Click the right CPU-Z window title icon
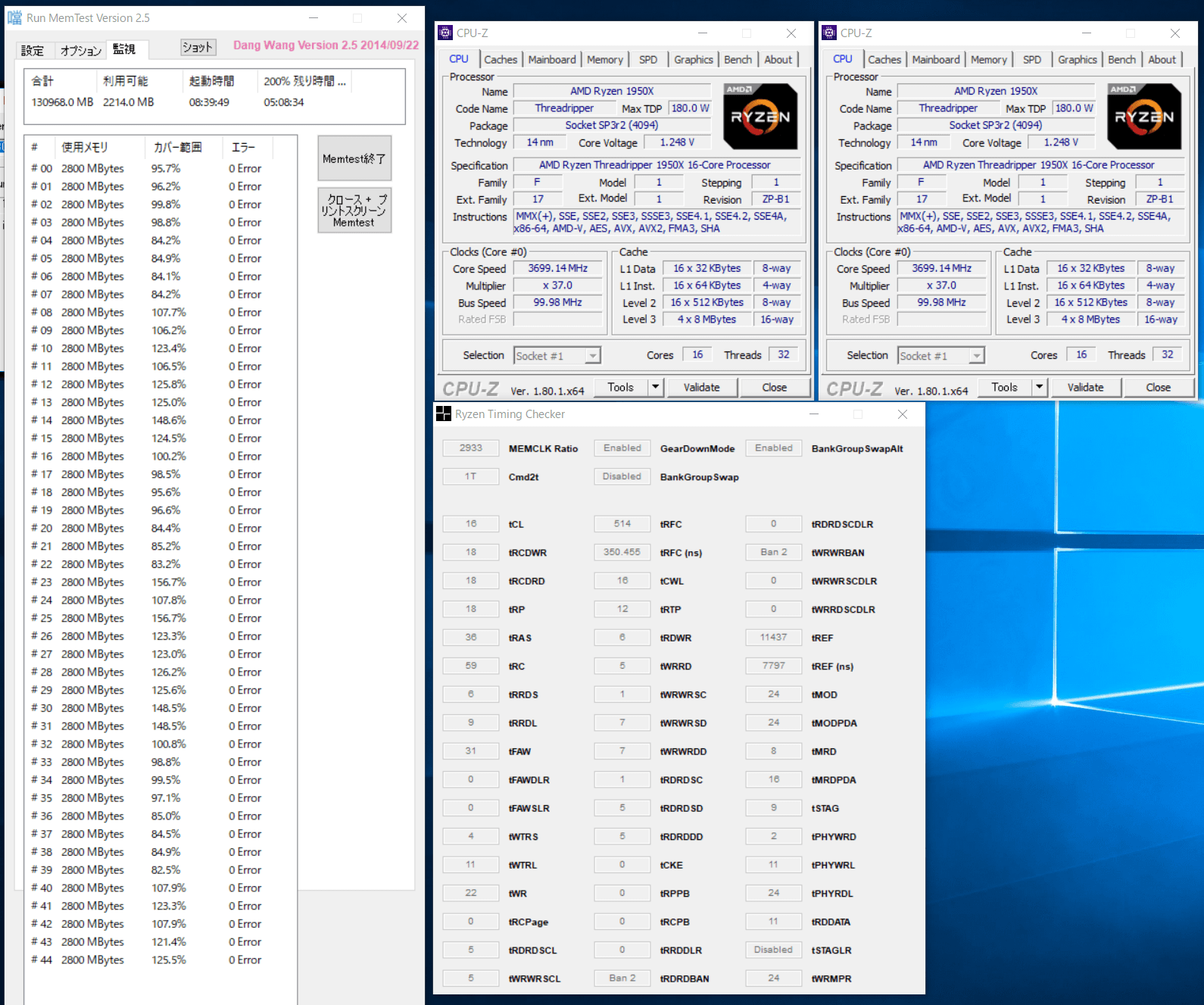This screenshot has width=1204, height=1005. click(829, 33)
